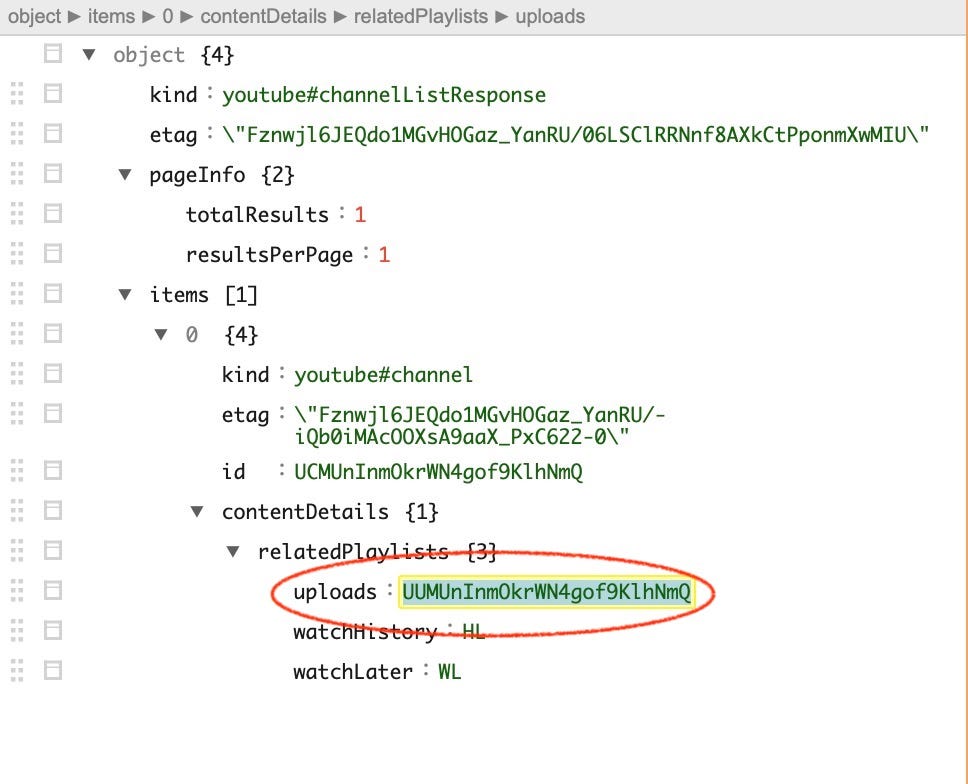Open action menu icon for root object row

click(53, 54)
